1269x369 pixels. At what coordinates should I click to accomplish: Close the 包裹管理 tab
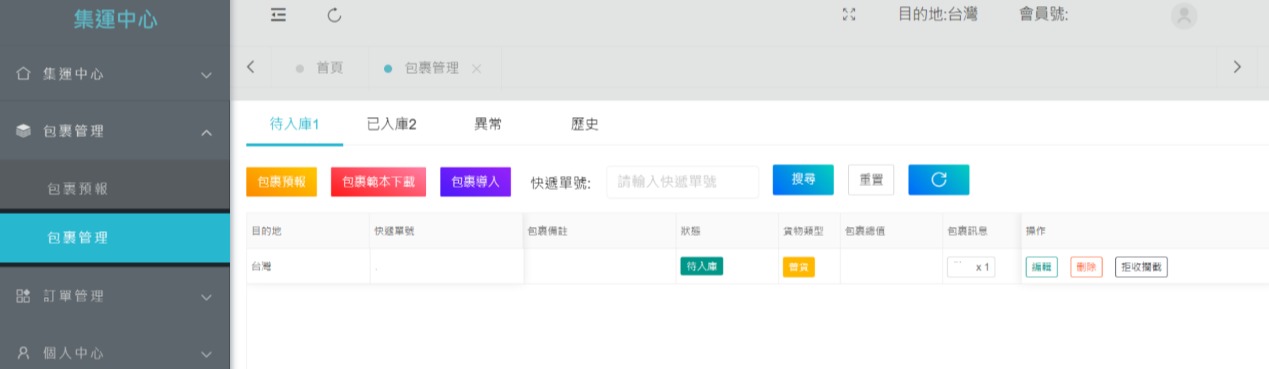[476, 68]
